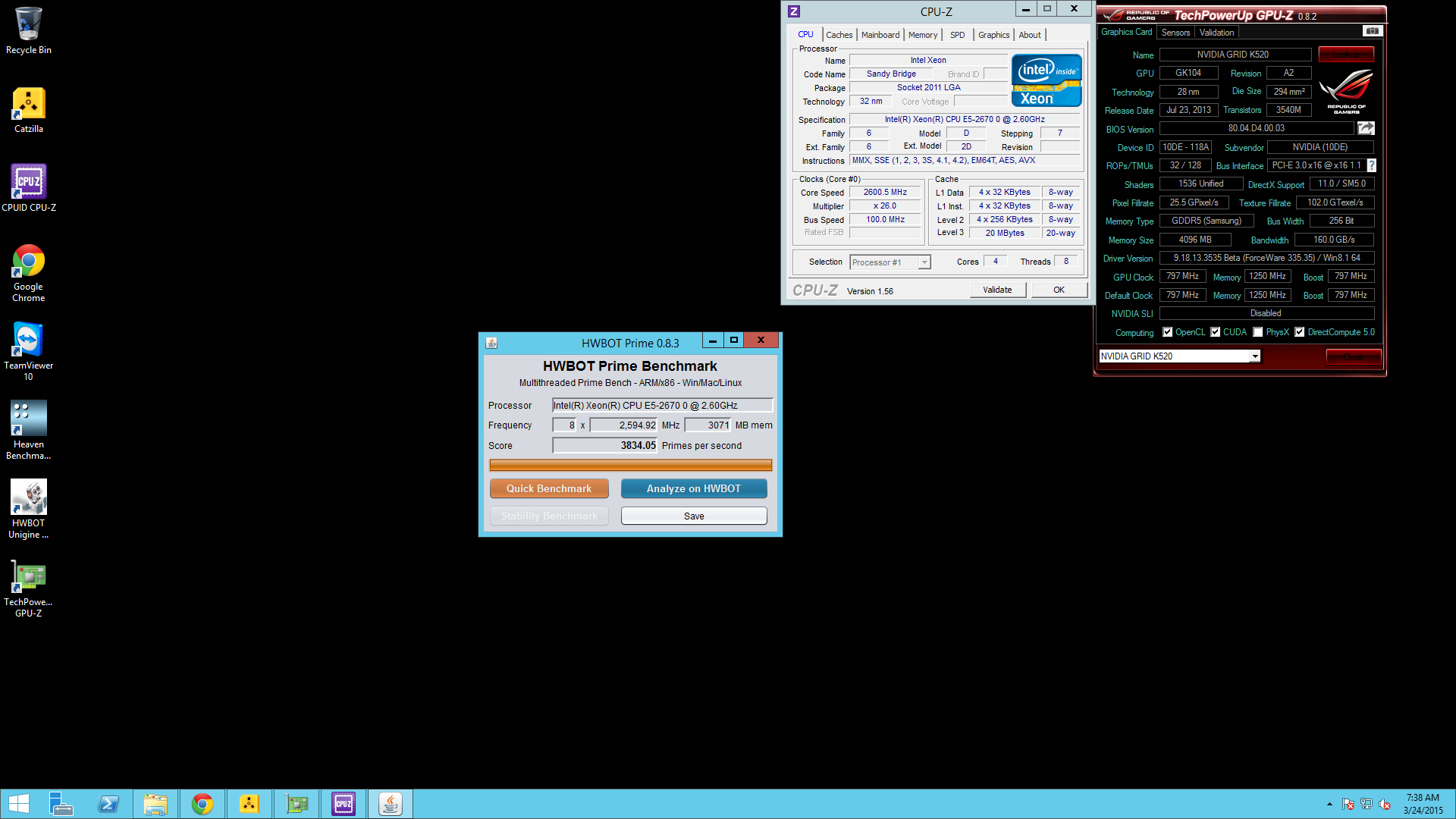Image resolution: width=1456 pixels, height=819 pixels.
Task: Open the Sensors tab in GPU-Z
Action: point(1175,33)
